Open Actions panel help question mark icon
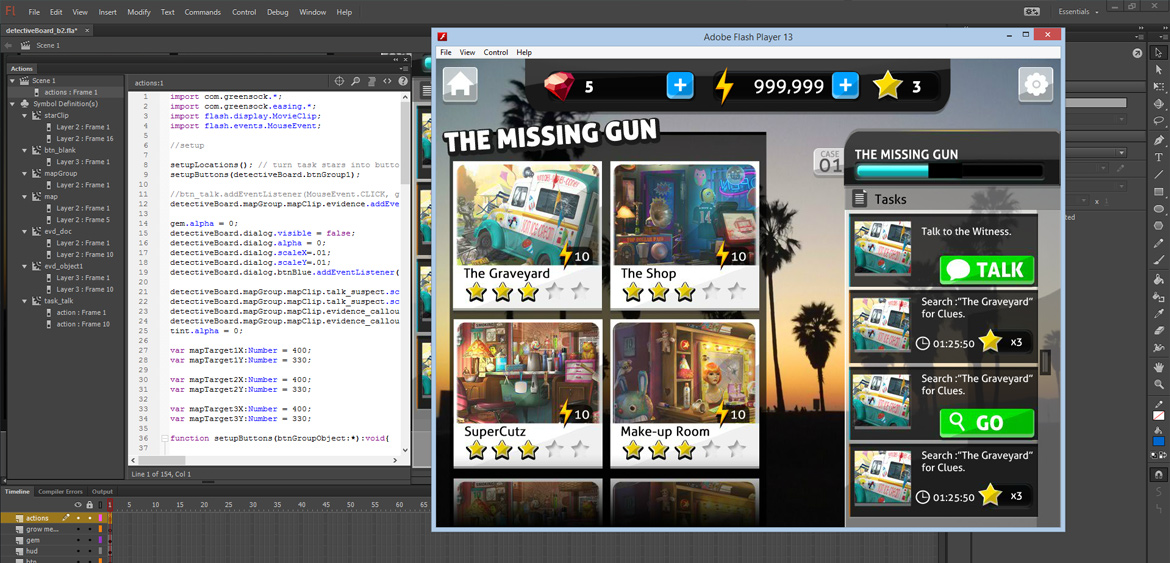 pyautogui.click(x=403, y=82)
